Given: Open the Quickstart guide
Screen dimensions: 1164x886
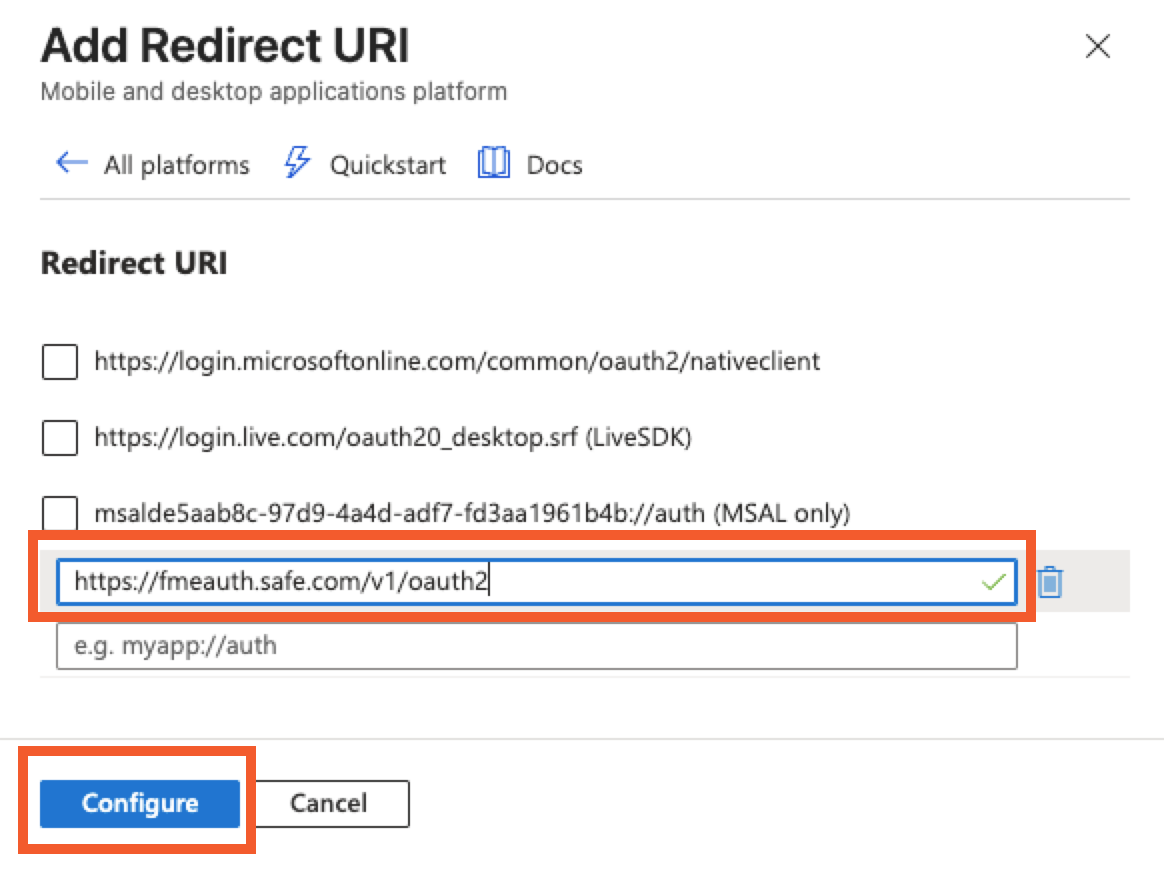Looking at the screenshot, I should coord(388,164).
